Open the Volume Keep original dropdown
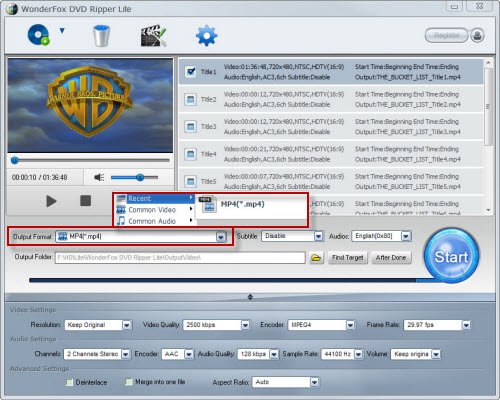Image resolution: width=500 pixels, height=400 pixels. (436, 354)
